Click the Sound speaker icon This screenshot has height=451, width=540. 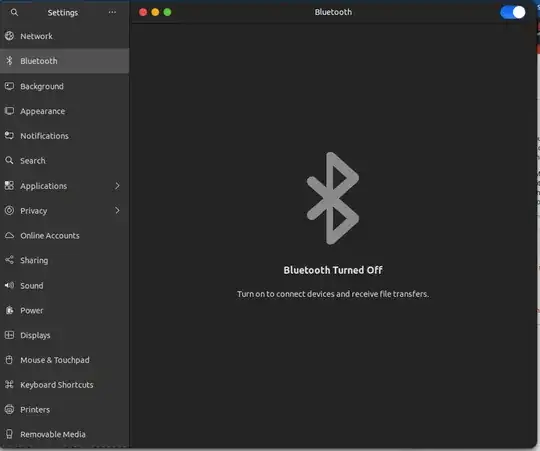click(10, 285)
